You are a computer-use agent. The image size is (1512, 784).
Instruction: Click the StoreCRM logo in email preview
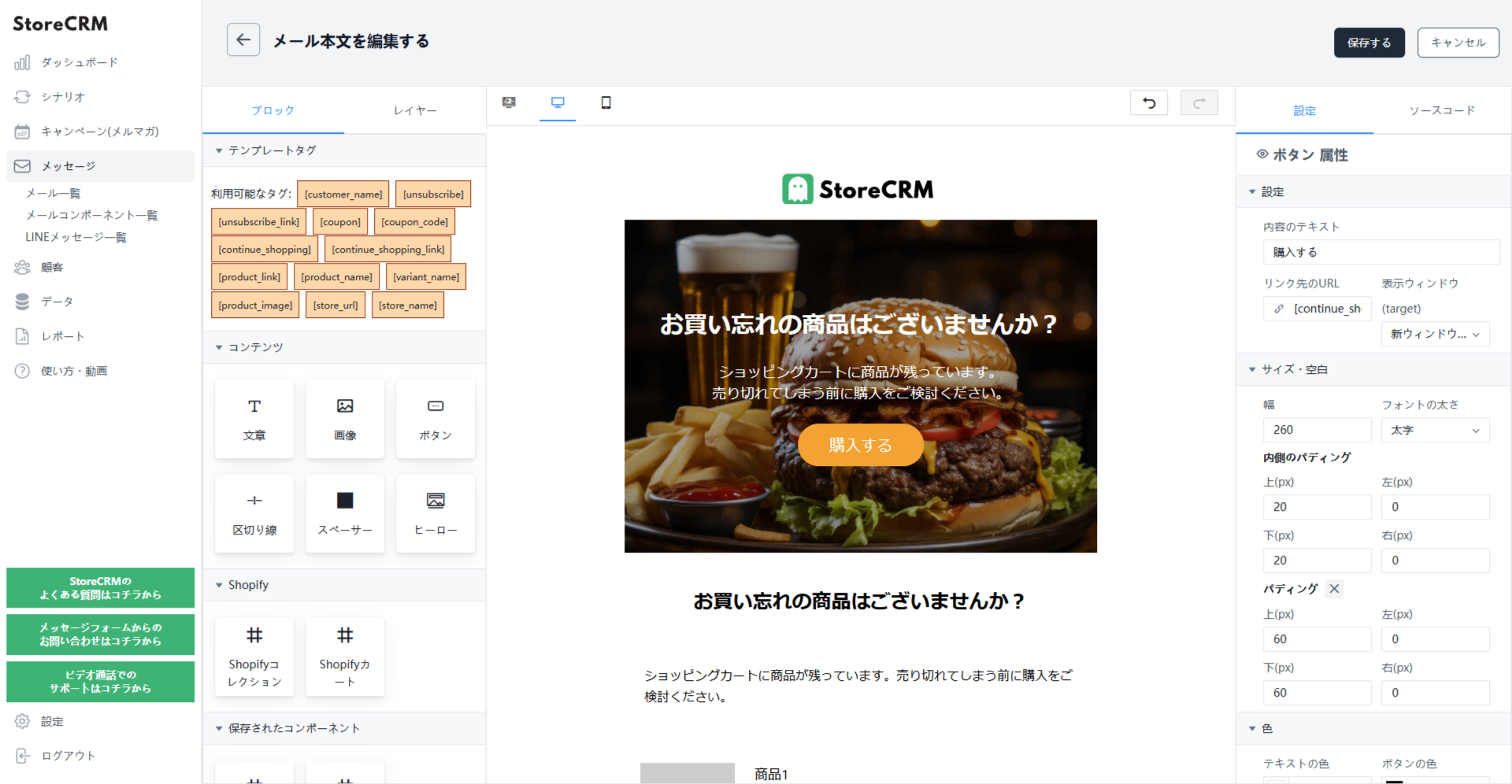tap(858, 189)
